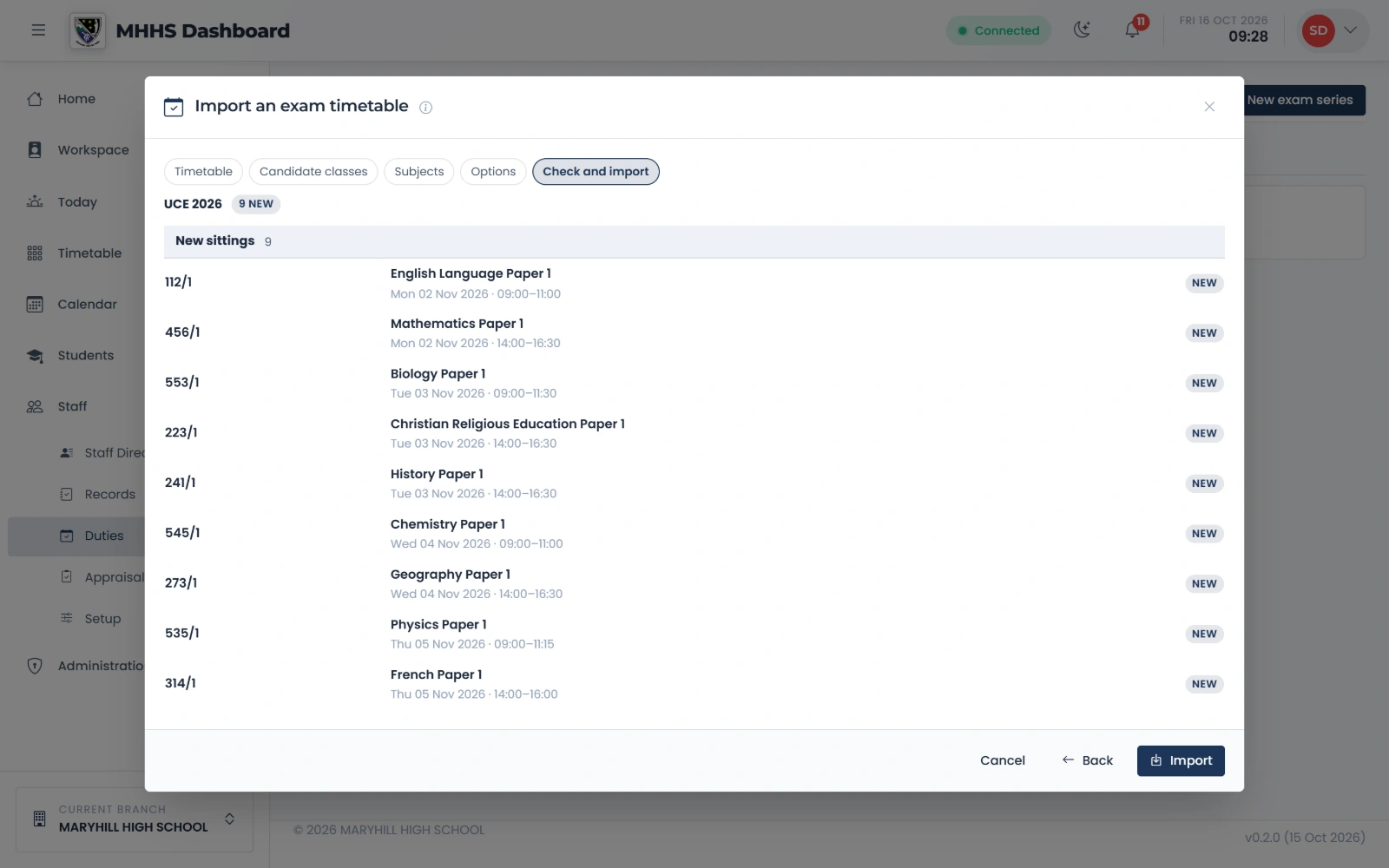Open Calendar in the sidebar

pos(87,305)
